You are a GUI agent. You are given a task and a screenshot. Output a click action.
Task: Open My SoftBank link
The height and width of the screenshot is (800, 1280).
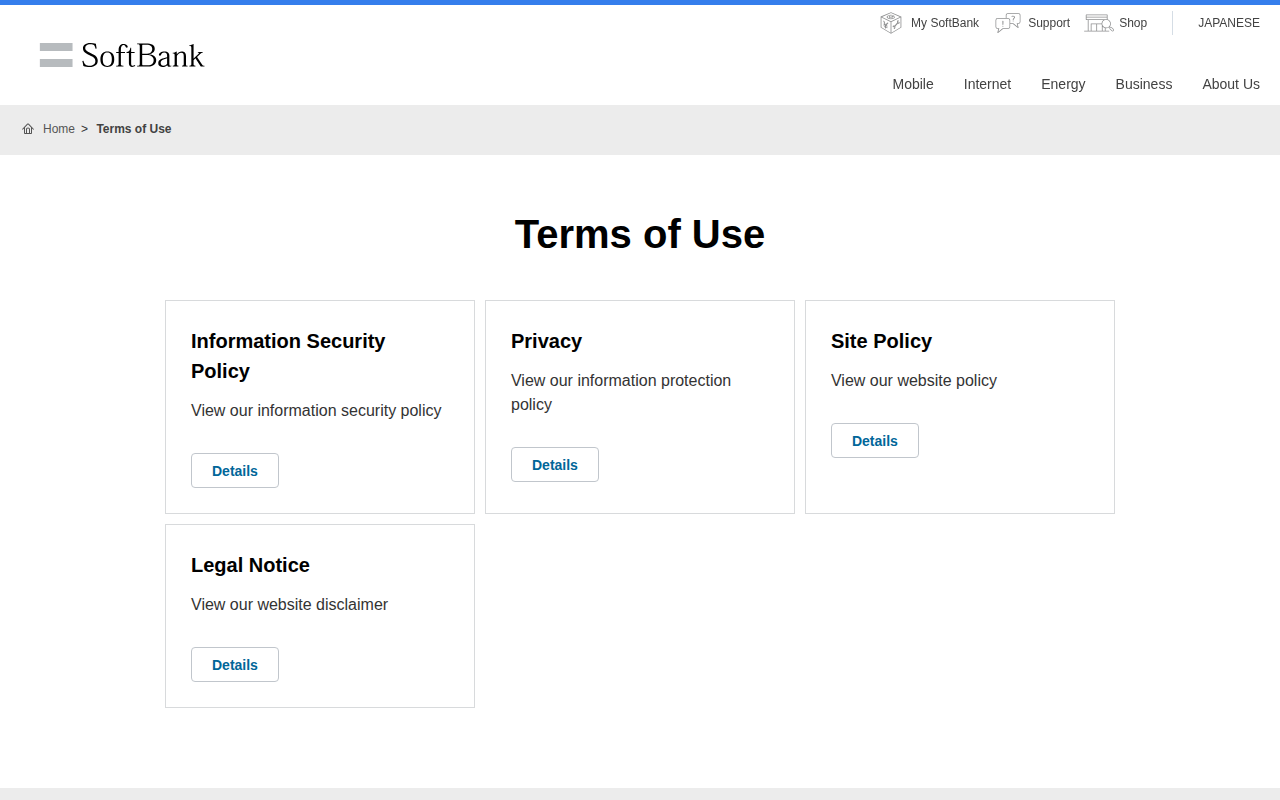pyautogui.click(x=945, y=23)
